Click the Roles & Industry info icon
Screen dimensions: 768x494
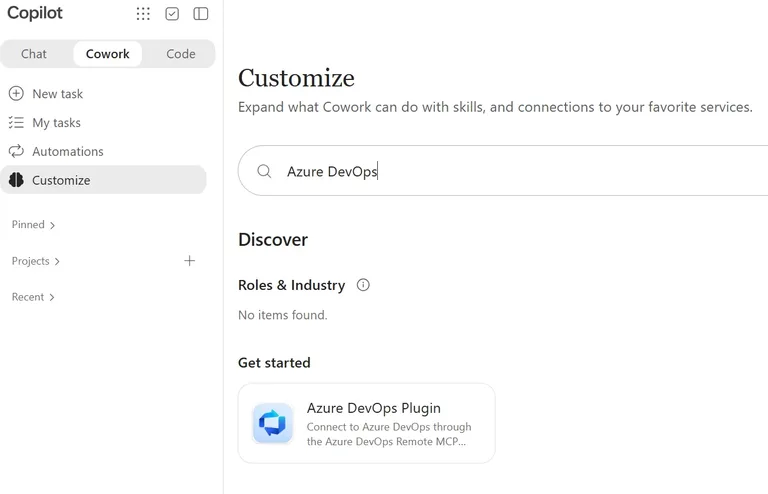point(363,284)
